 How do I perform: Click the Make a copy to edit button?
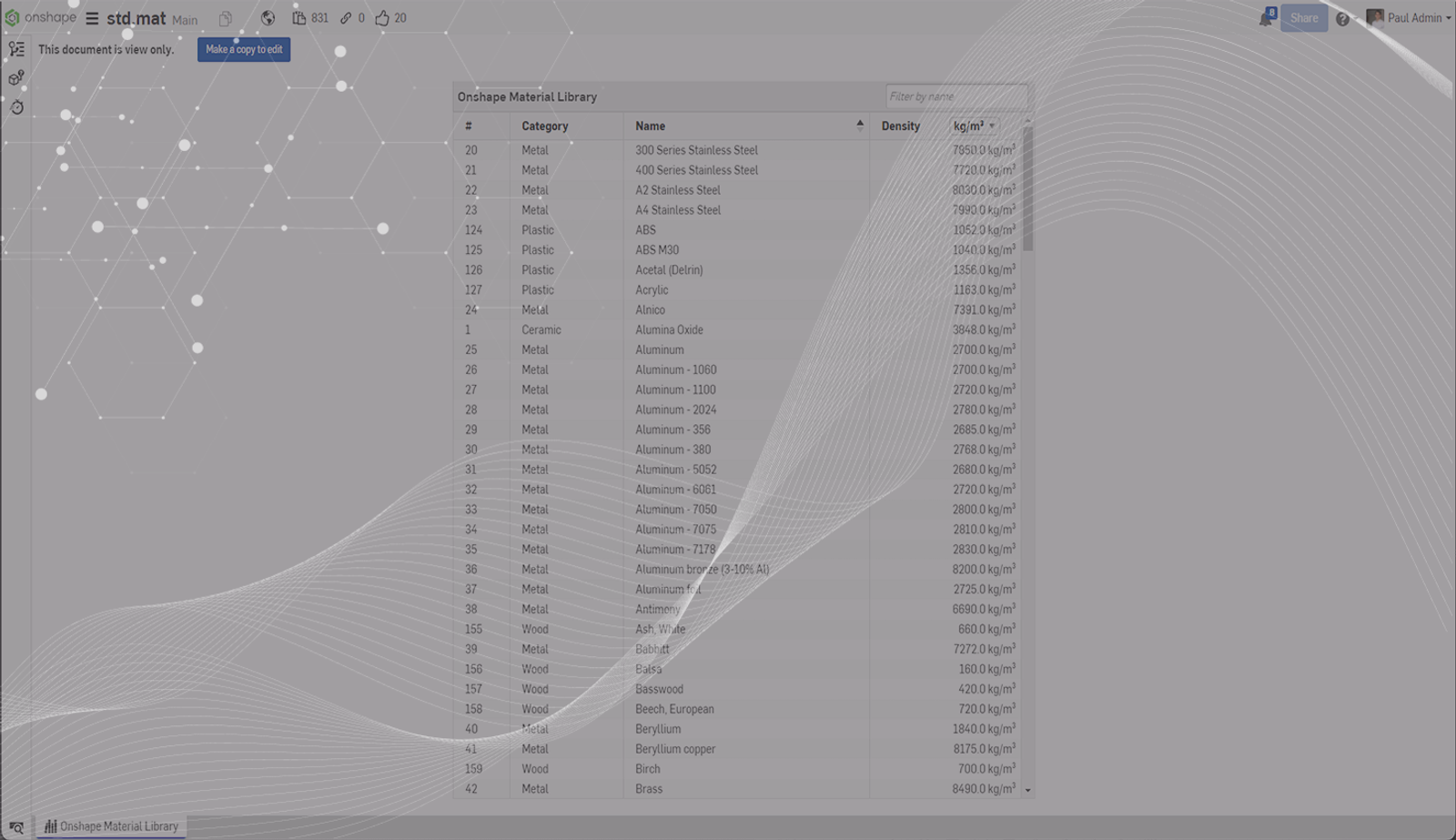tap(244, 50)
